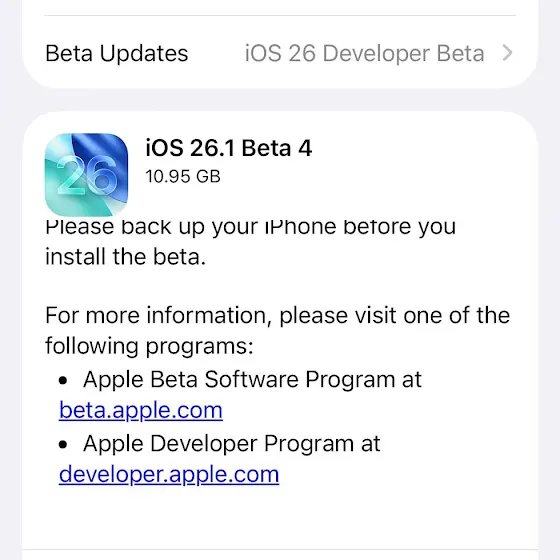The height and width of the screenshot is (560, 560).
Task: Tap the Apple Beta Software Program text
Action: (252, 379)
